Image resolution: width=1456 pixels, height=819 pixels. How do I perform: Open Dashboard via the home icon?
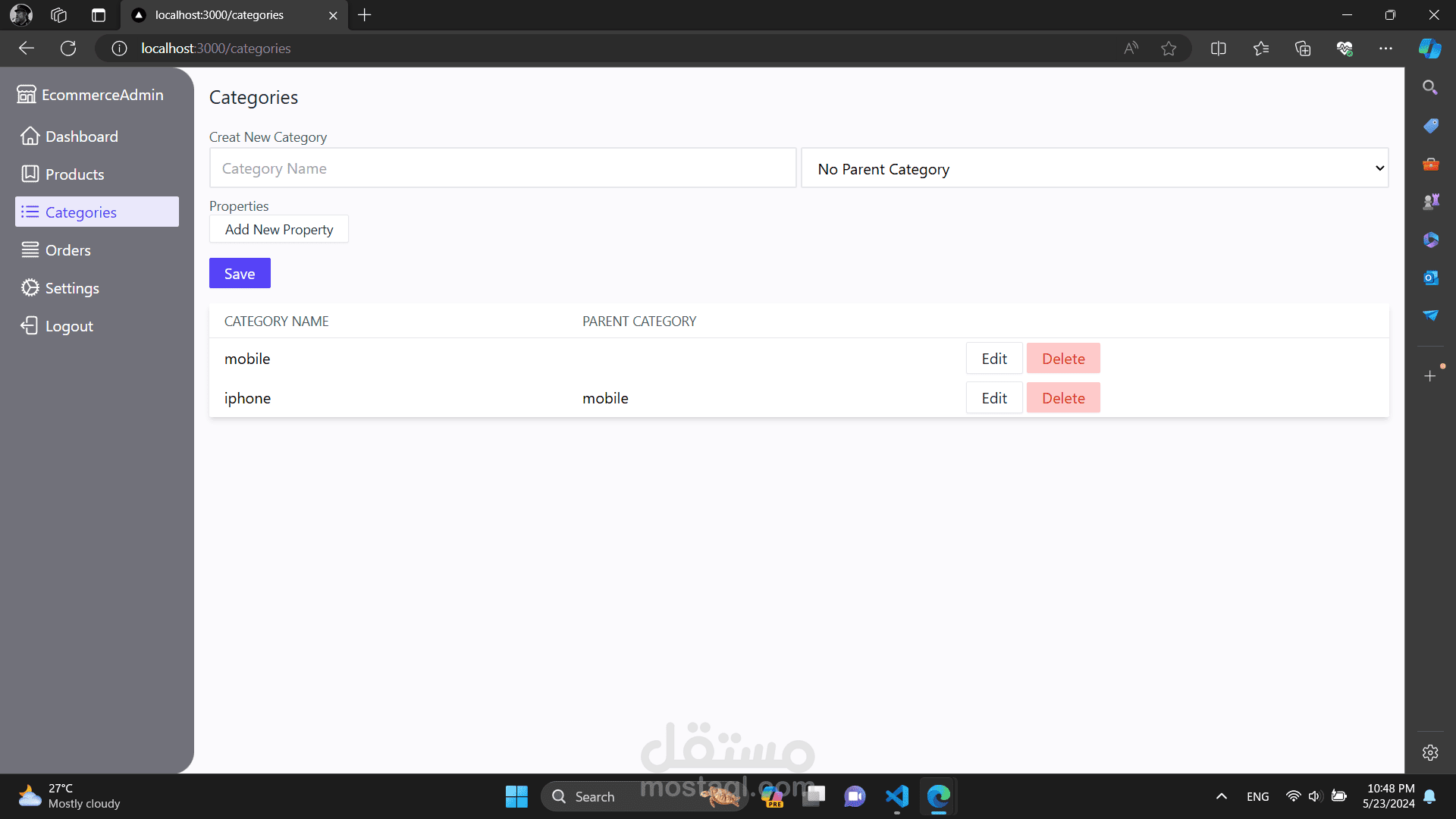point(30,136)
